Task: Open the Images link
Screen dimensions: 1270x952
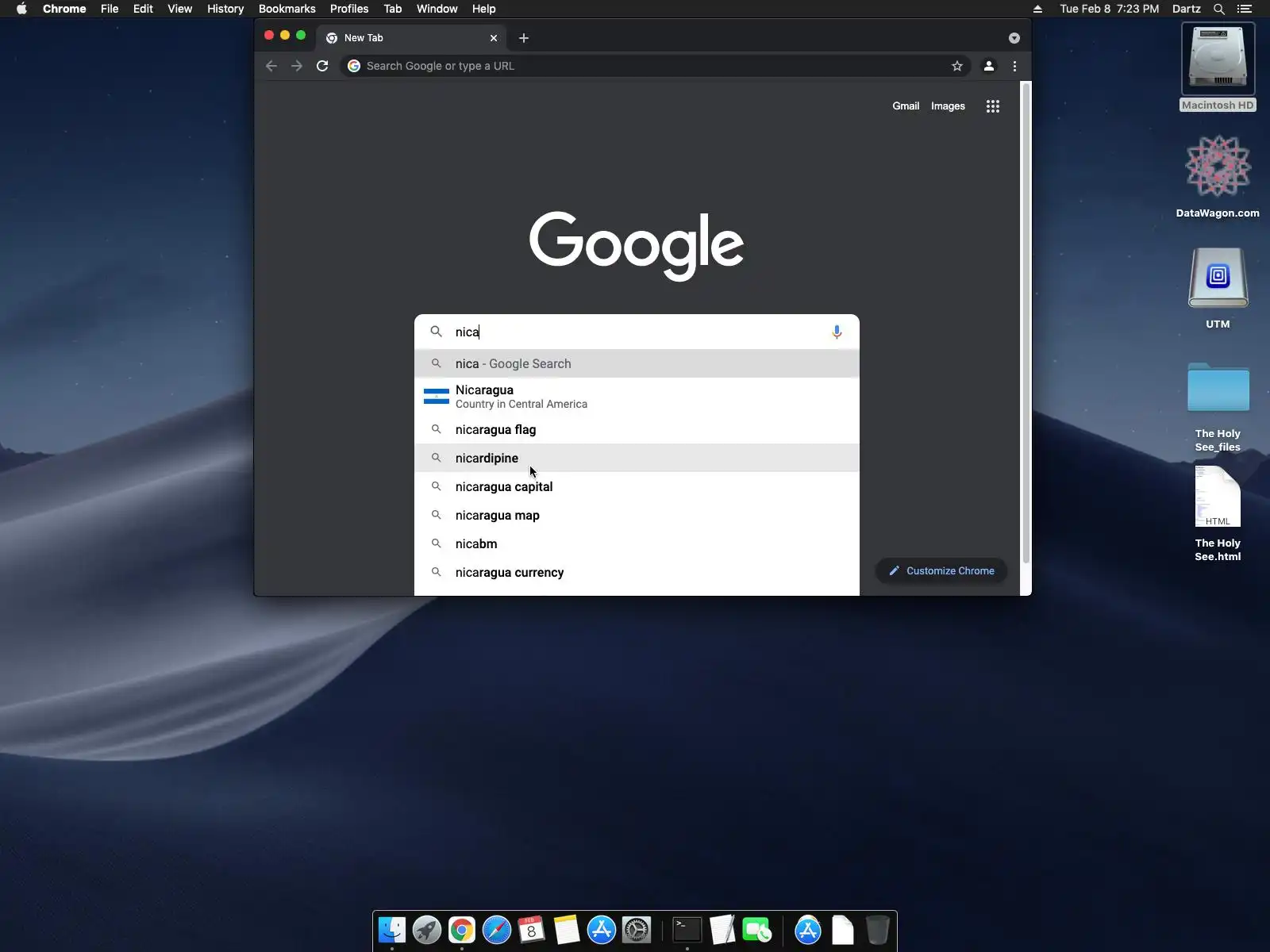Action: 948,106
